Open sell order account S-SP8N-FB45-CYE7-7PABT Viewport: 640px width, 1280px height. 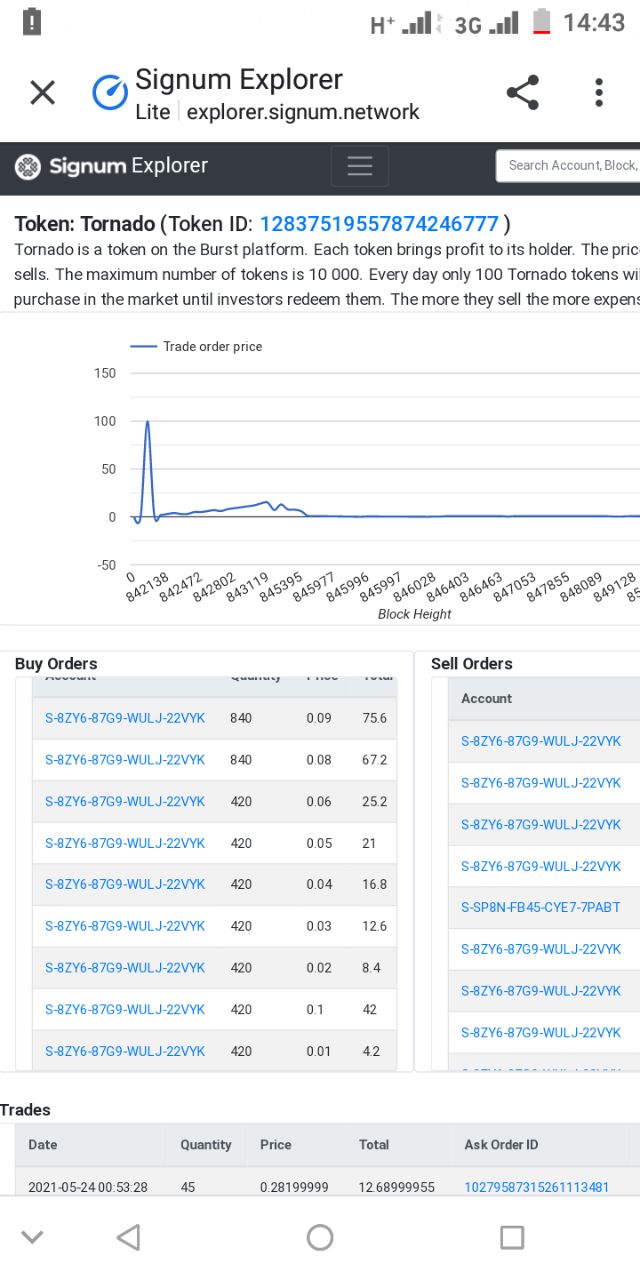541,907
